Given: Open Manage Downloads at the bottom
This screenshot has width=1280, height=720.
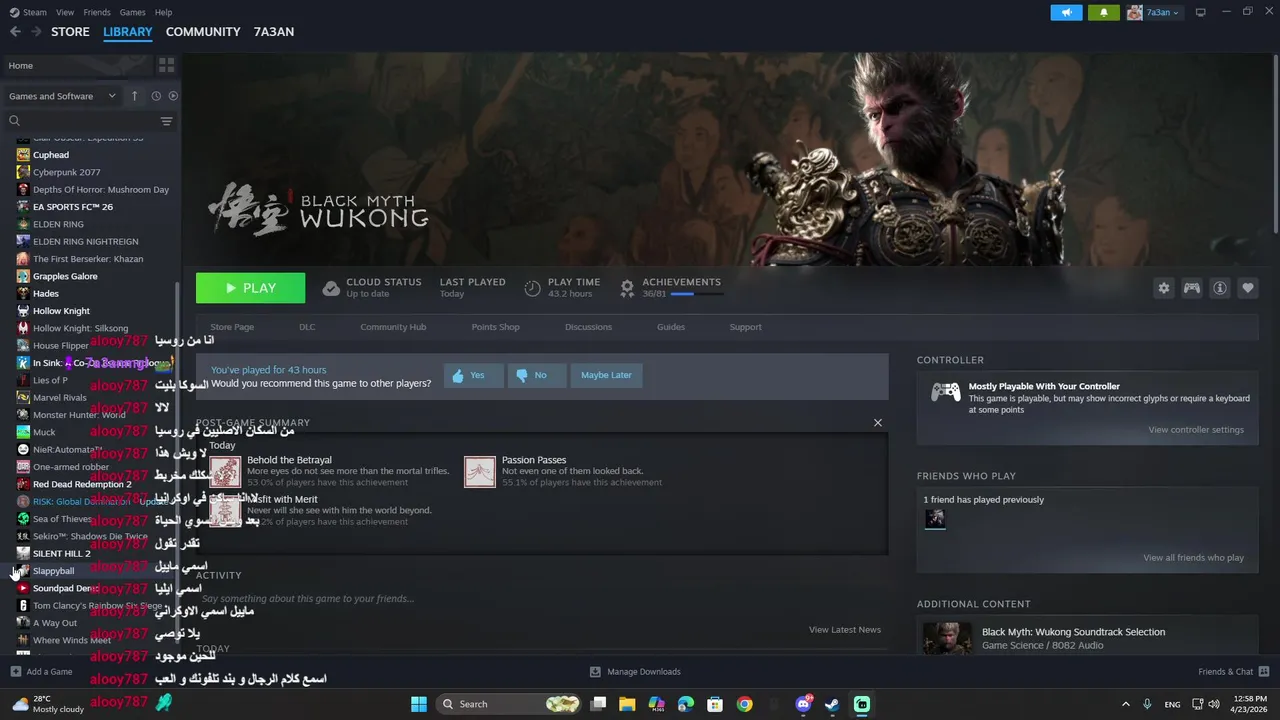Looking at the screenshot, I should pyautogui.click(x=635, y=671).
